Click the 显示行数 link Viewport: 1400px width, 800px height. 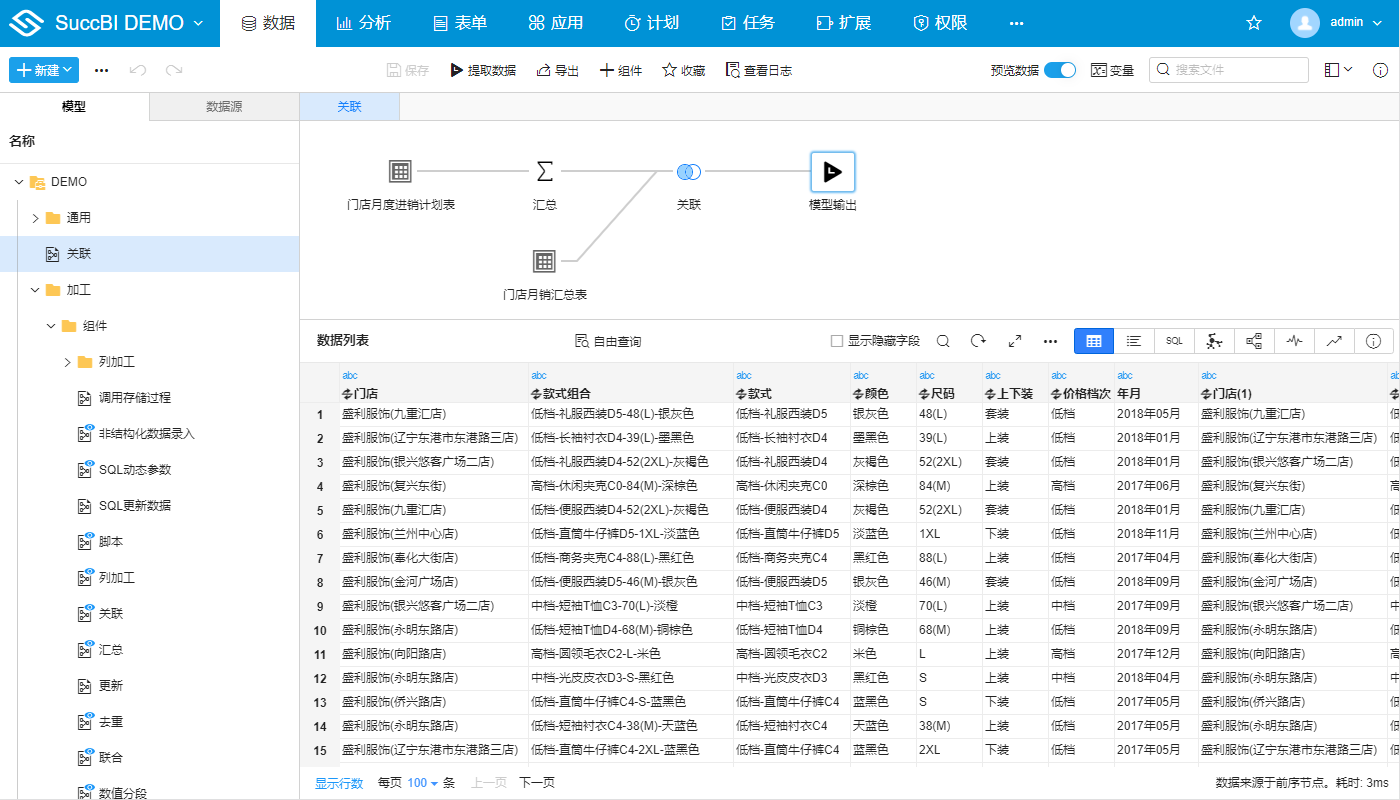339,783
